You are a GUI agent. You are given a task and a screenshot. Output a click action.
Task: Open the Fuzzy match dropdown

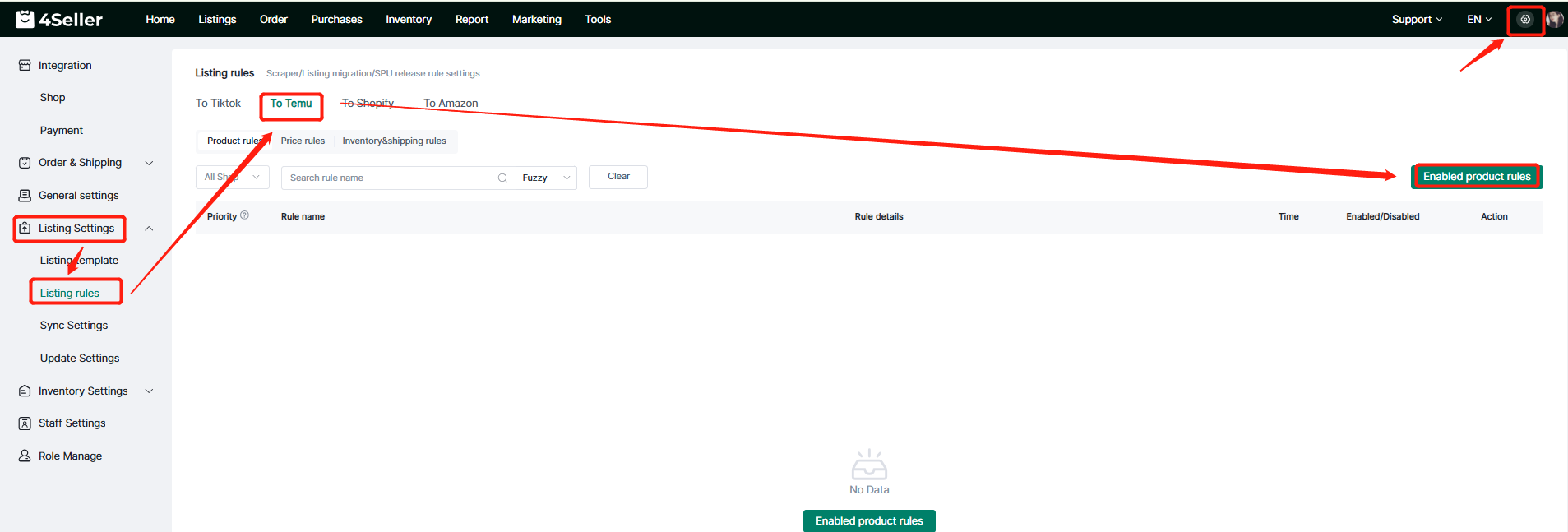pyautogui.click(x=546, y=178)
